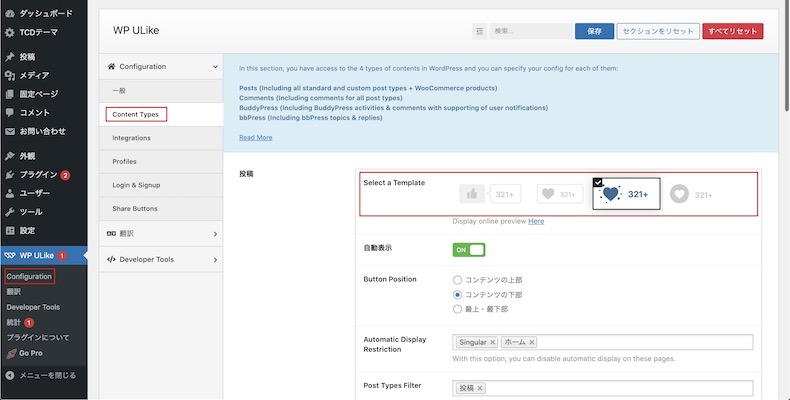Screen dimensions: 790x400
Task: Collapse the Configuration section chevron
Action: point(215,67)
